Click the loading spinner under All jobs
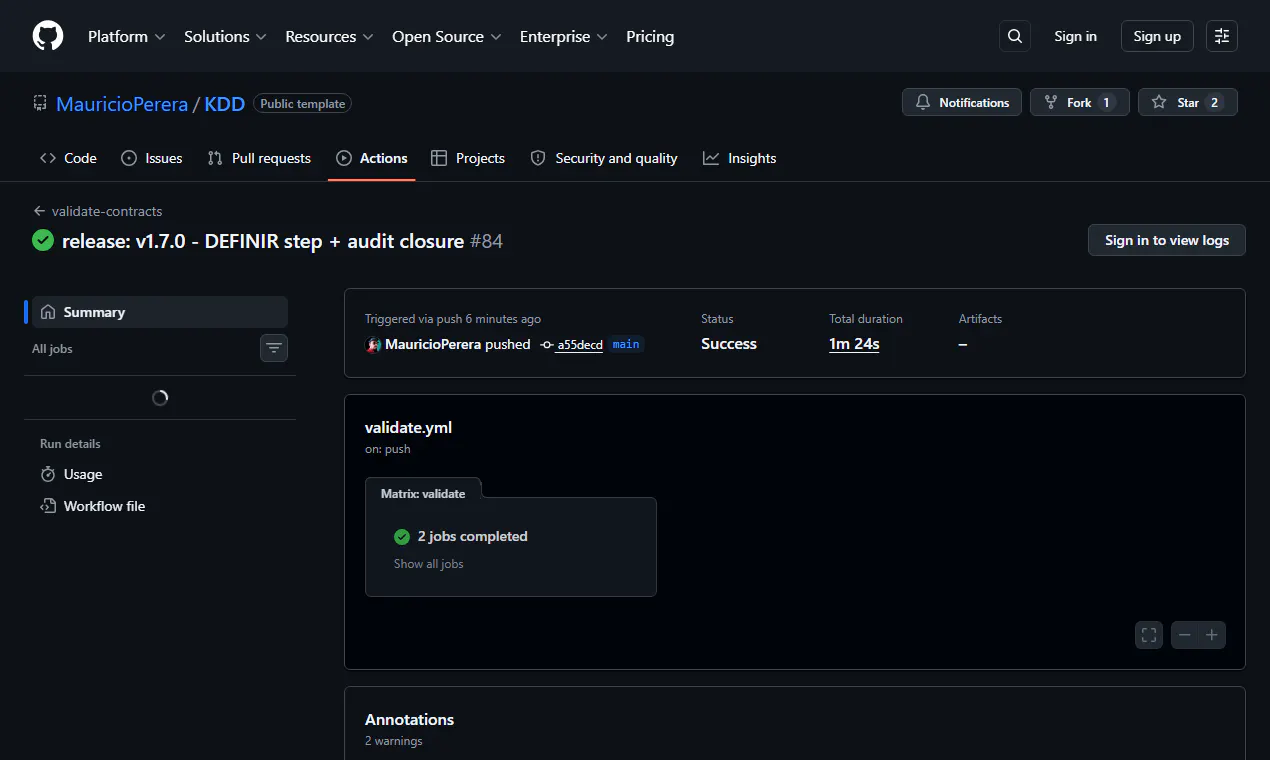The image size is (1270, 760). (x=160, y=398)
